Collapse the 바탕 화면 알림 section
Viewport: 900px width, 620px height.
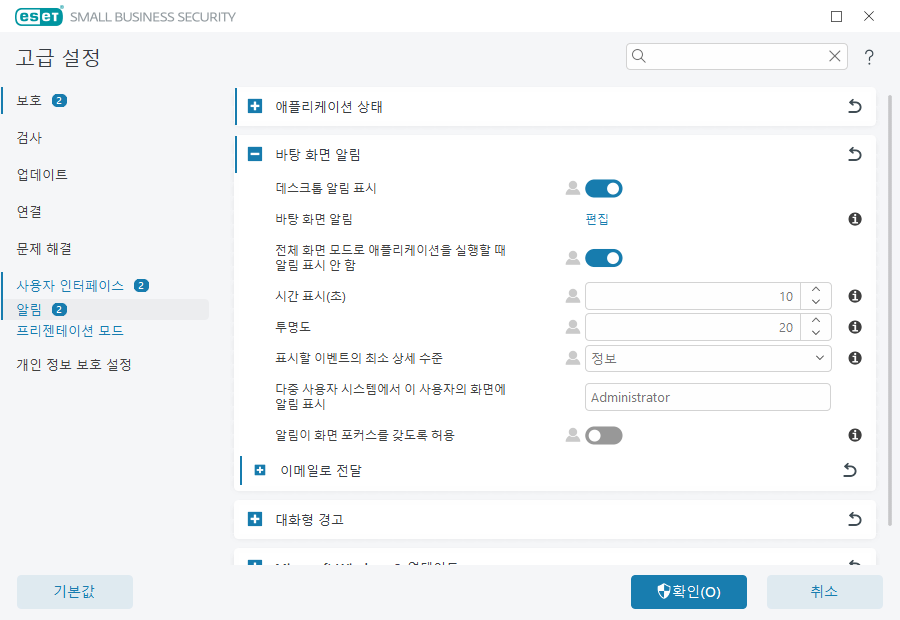coord(253,154)
